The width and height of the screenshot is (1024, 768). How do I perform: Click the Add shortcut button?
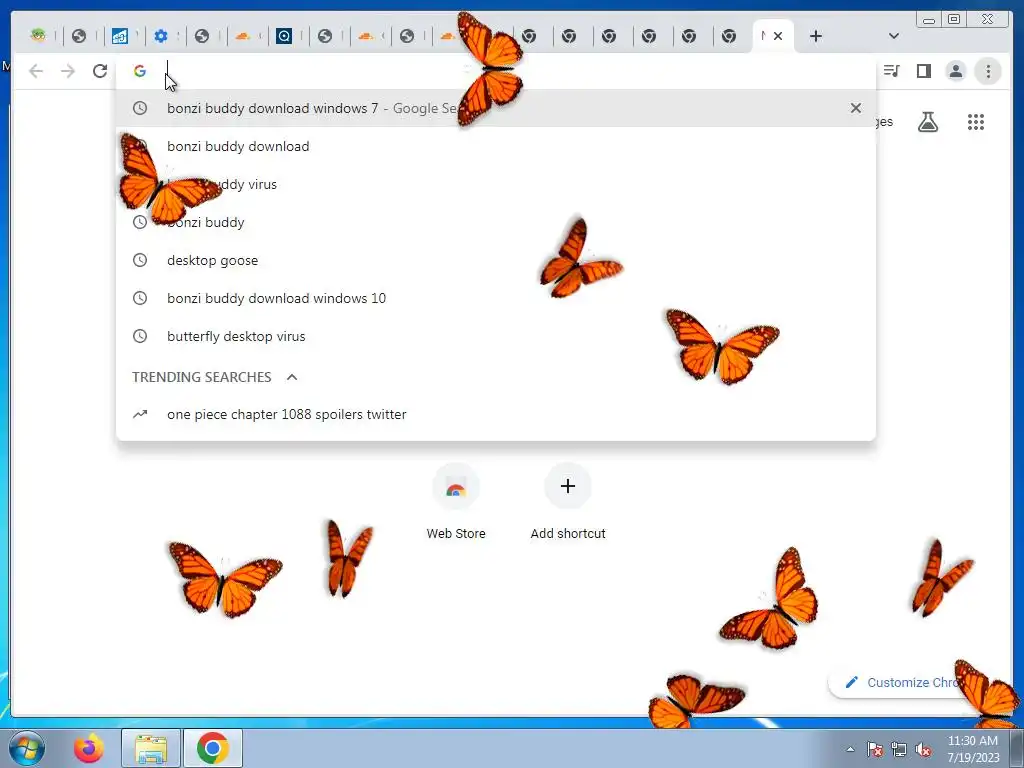(568, 502)
